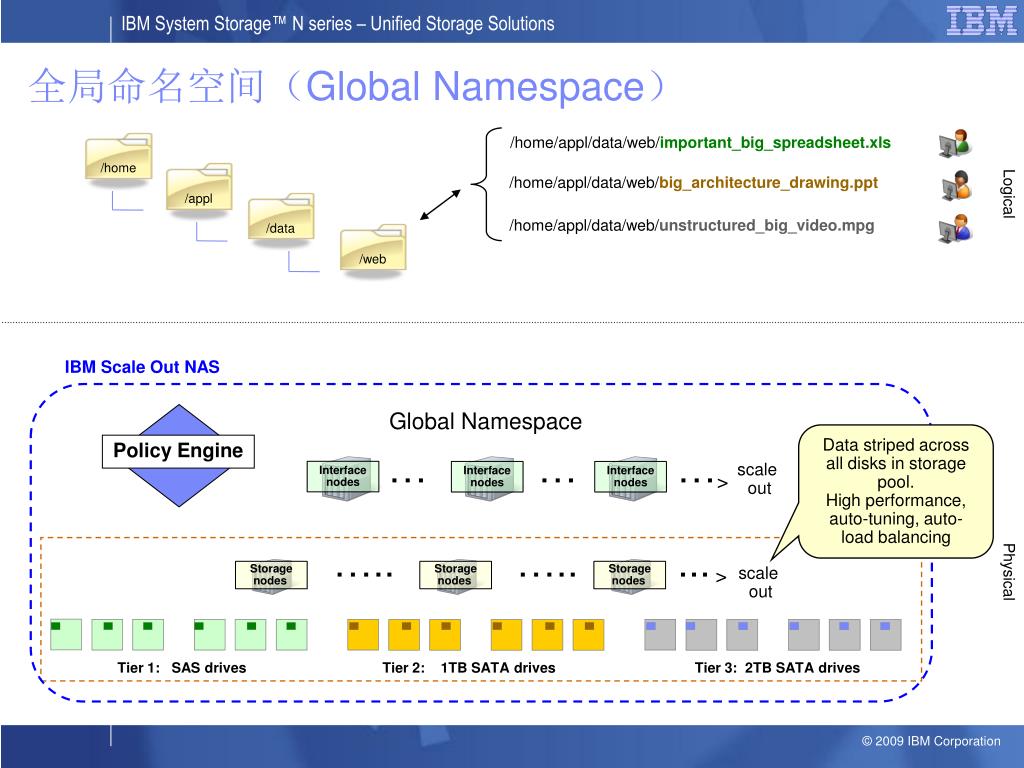Click Tier 3: 2TB SATA drives label
This screenshot has width=1024, height=768.
777,667
